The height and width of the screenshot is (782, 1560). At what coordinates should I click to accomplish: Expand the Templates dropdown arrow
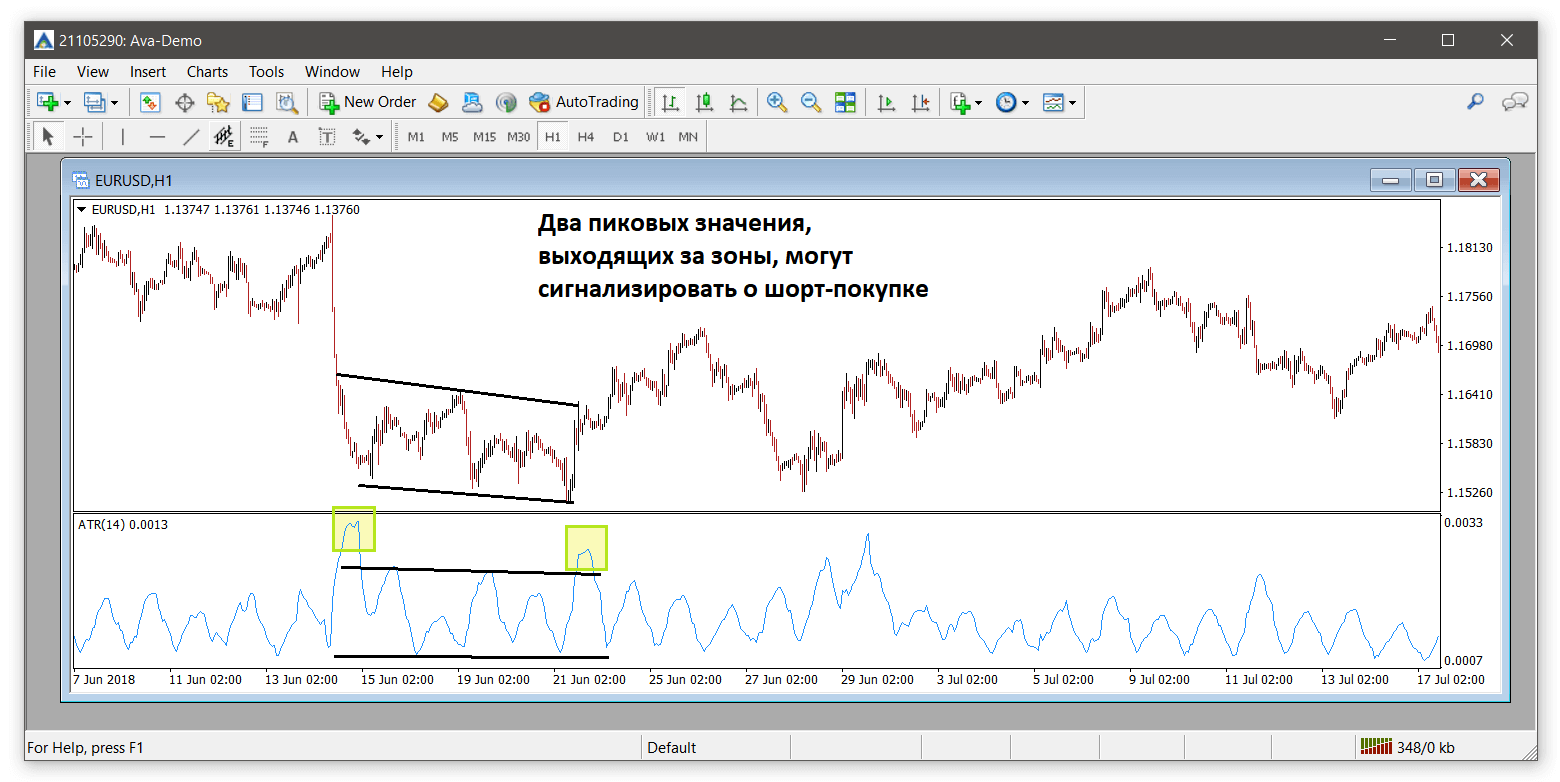coord(1072,103)
